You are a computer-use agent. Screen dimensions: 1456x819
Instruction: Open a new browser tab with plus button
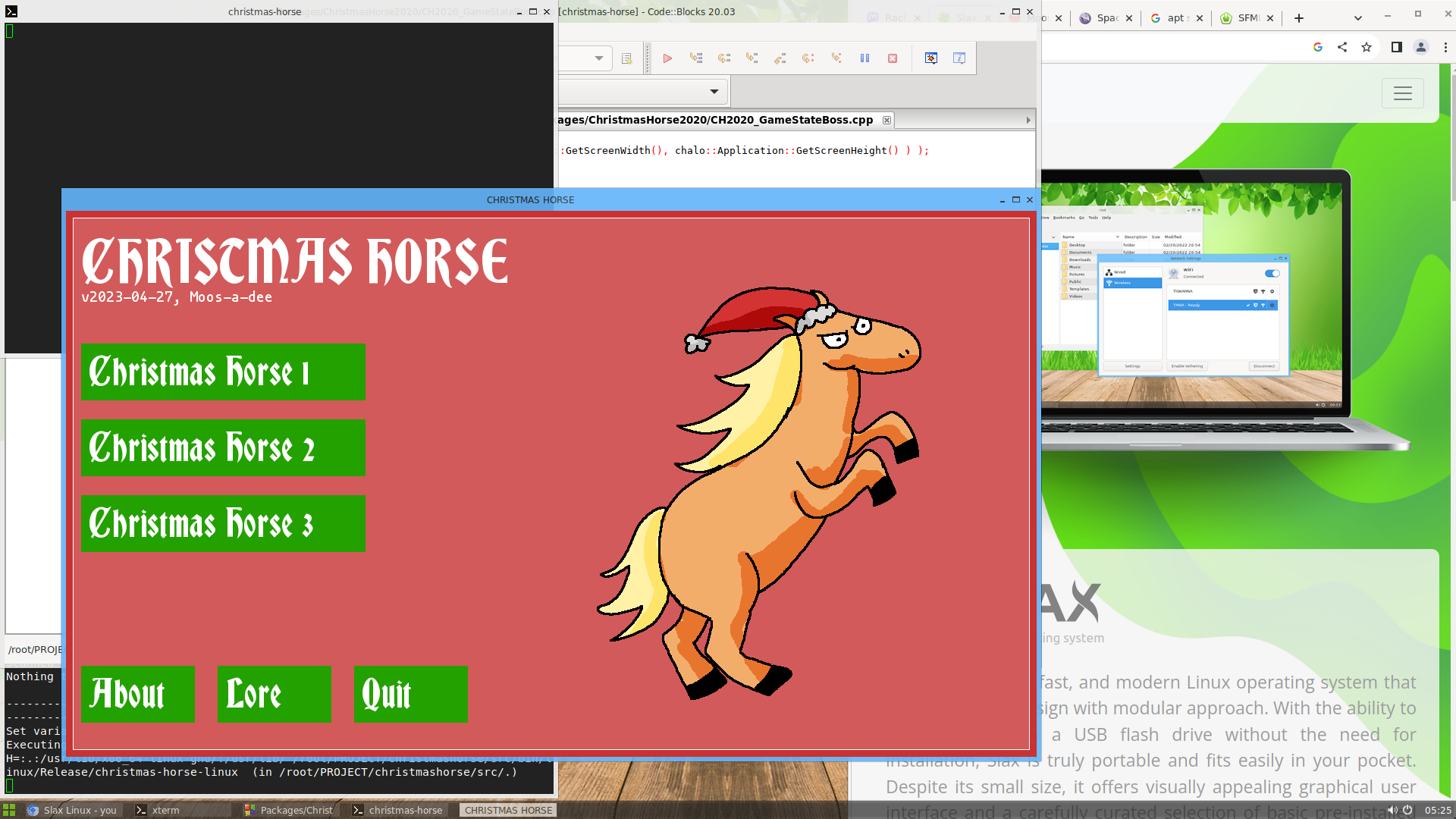(x=1299, y=18)
